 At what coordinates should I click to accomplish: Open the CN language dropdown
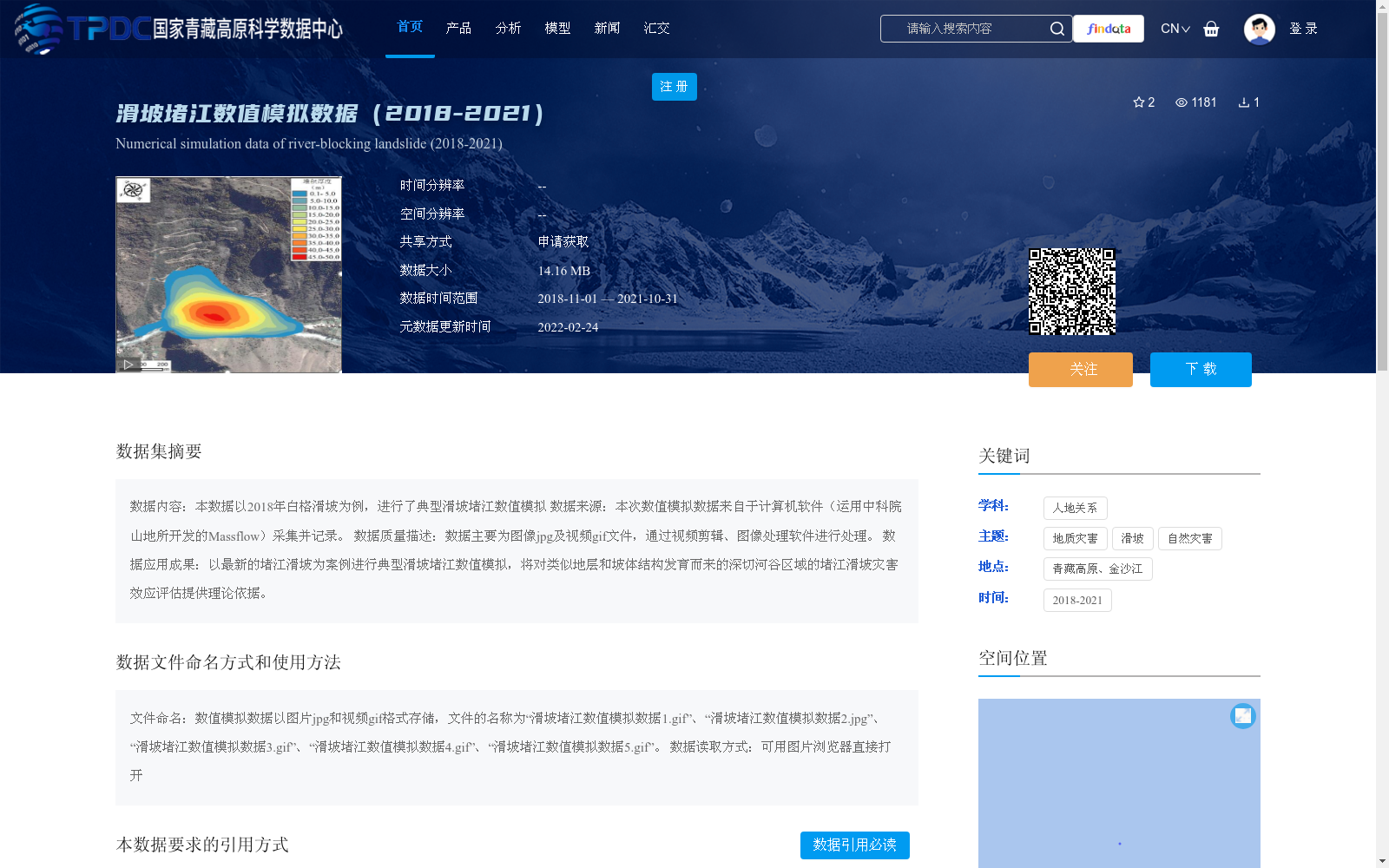(1175, 29)
